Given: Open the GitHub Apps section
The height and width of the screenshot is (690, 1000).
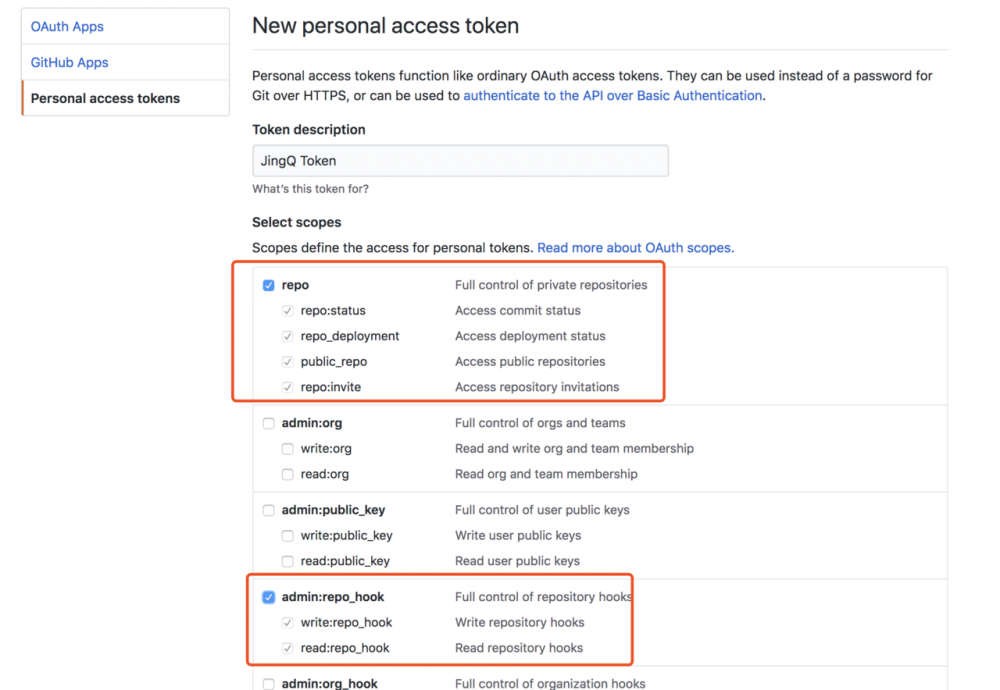Looking at the screenshot, I should (68, 62).
